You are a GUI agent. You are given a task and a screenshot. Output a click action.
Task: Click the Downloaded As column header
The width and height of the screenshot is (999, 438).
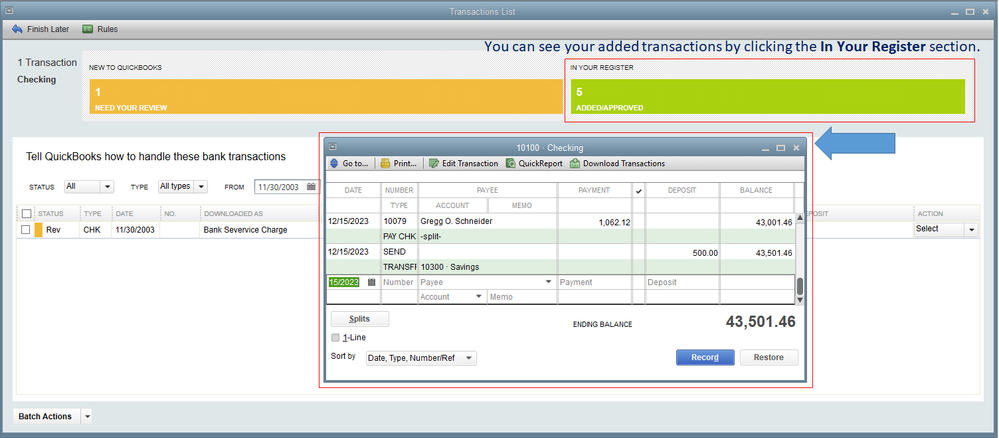[233, 214]
